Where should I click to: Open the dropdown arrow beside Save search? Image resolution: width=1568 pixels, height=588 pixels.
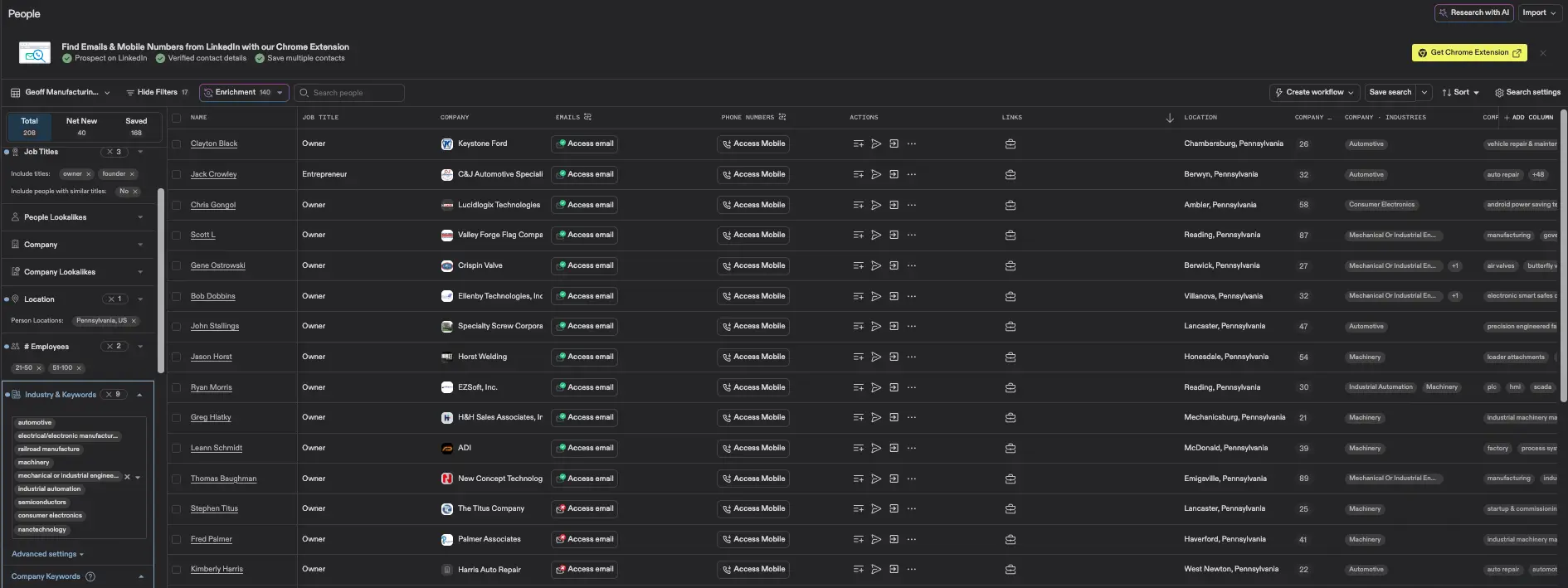click(x=1424, y=93)
